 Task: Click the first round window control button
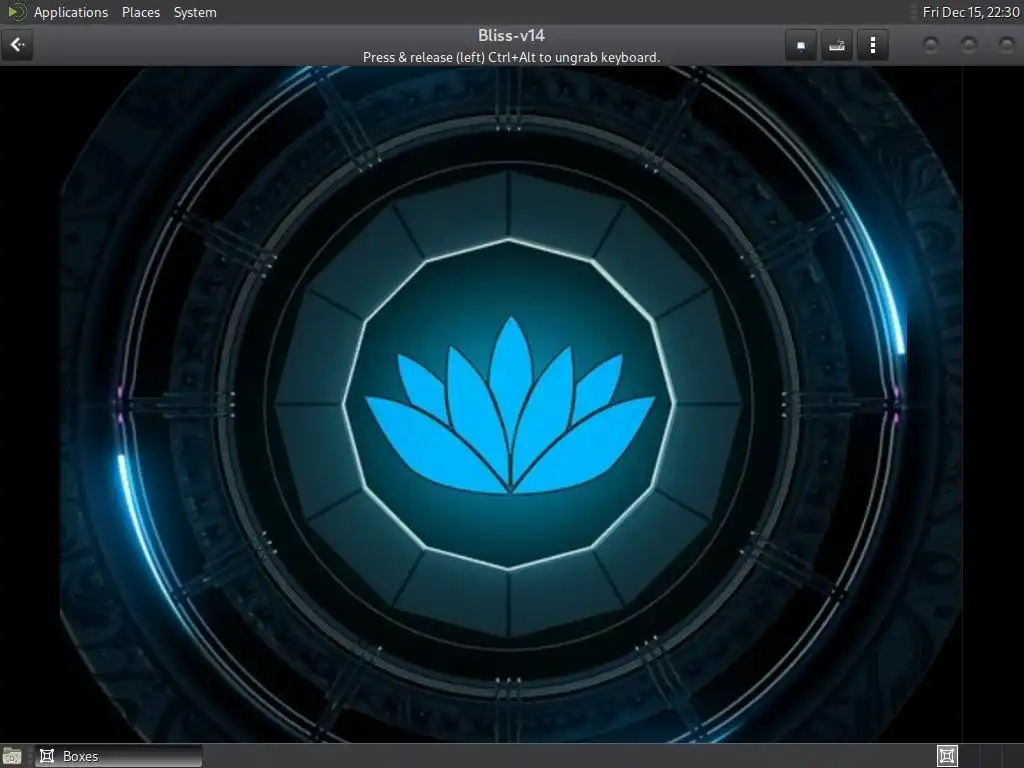point(931,45)
